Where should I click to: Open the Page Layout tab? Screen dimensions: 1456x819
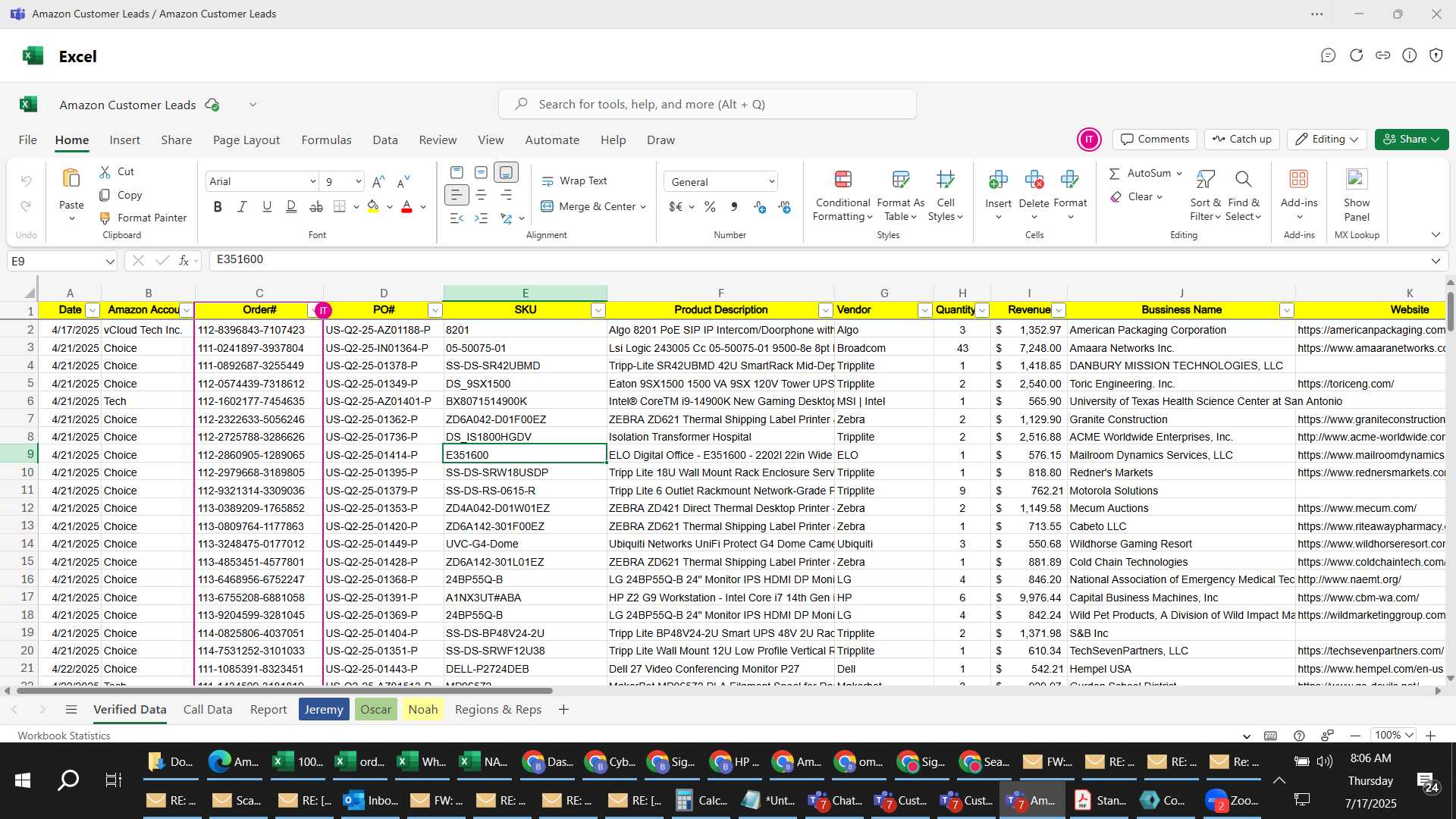tap(246, 140)
